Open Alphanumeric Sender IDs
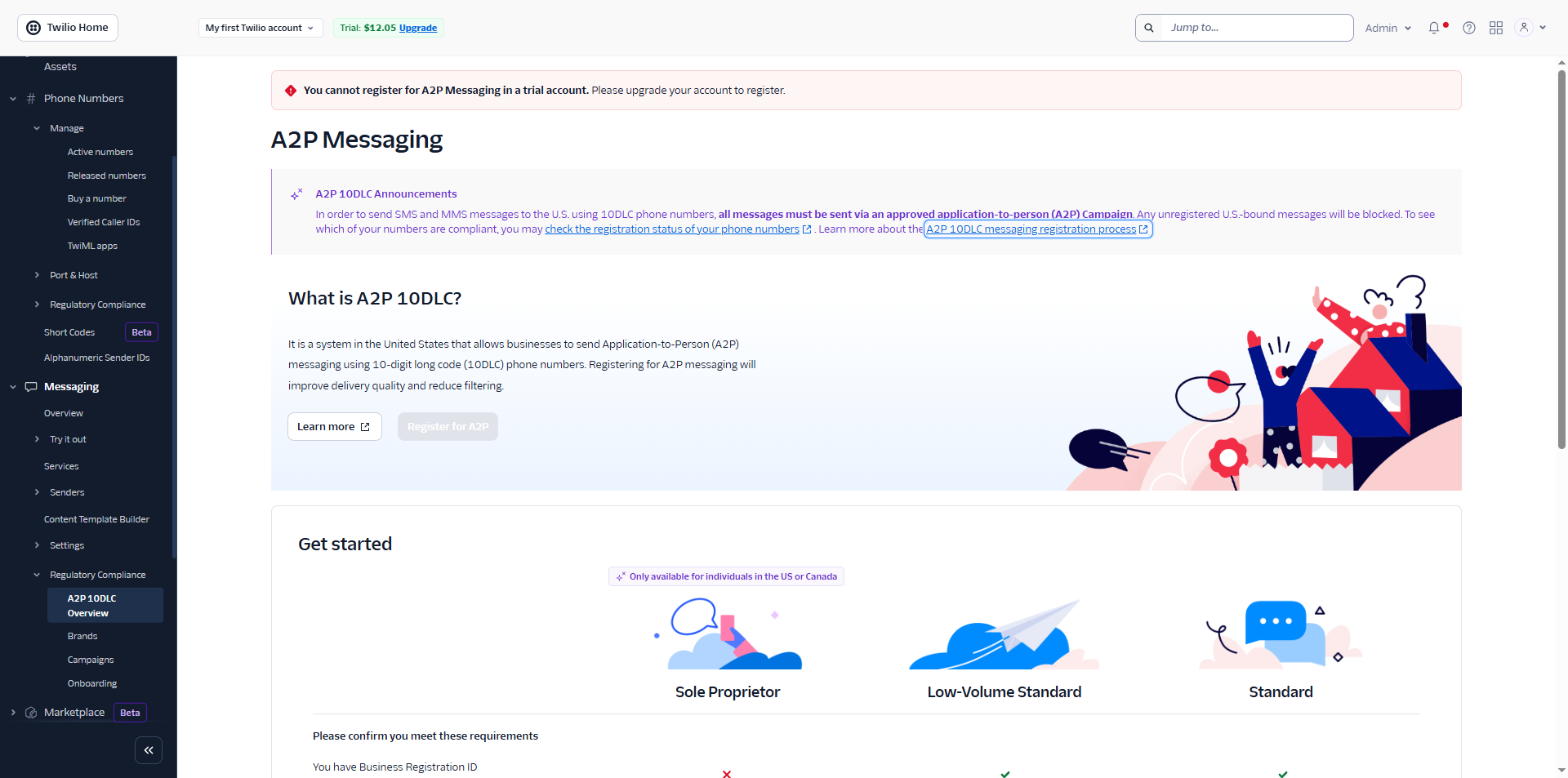This screenshot has height=778, width=1568. click(96, 358)
